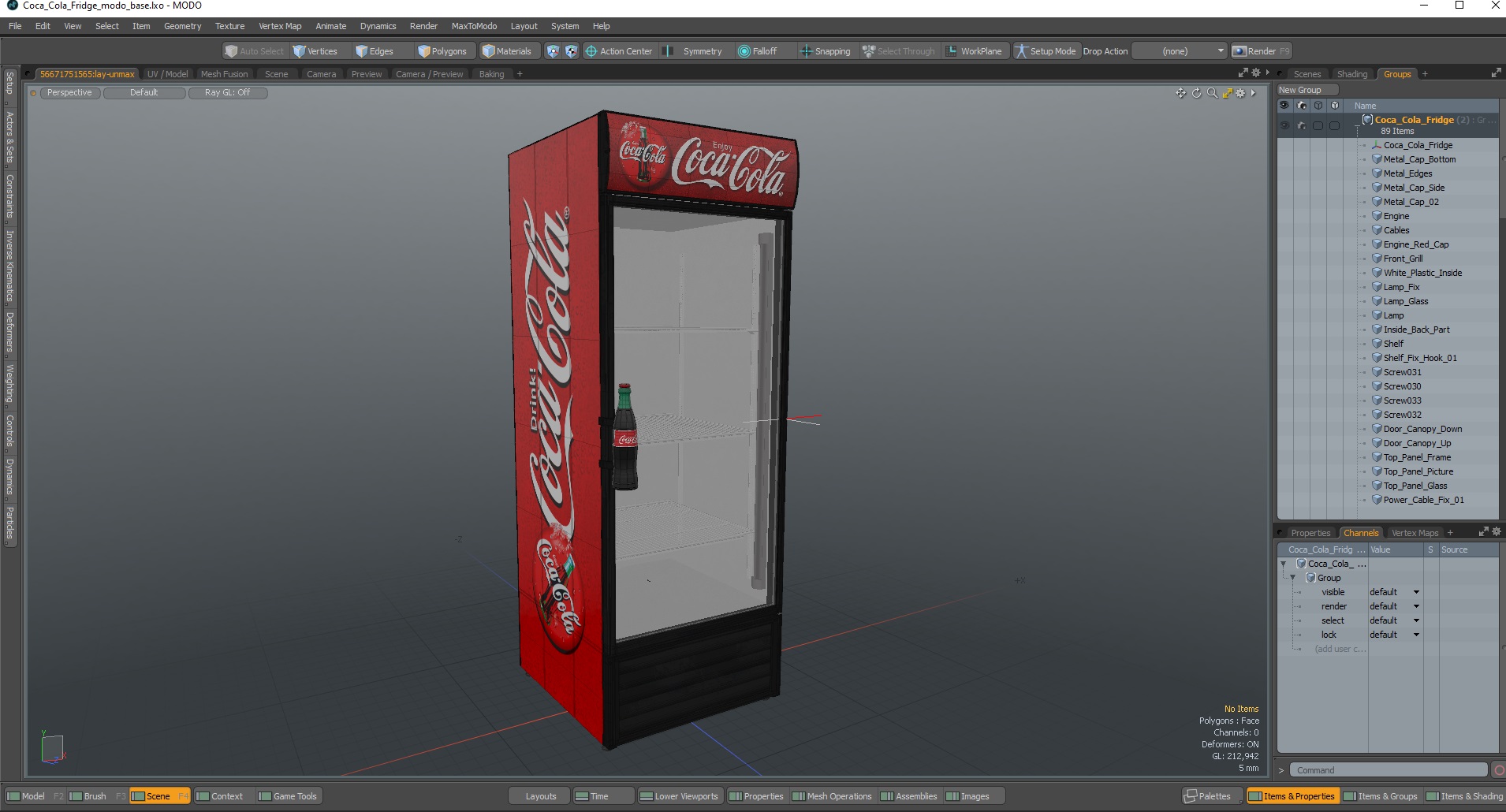Click the Record button beside the Command field
The width and height of the screenshot is (1506, 812).
1498,770
